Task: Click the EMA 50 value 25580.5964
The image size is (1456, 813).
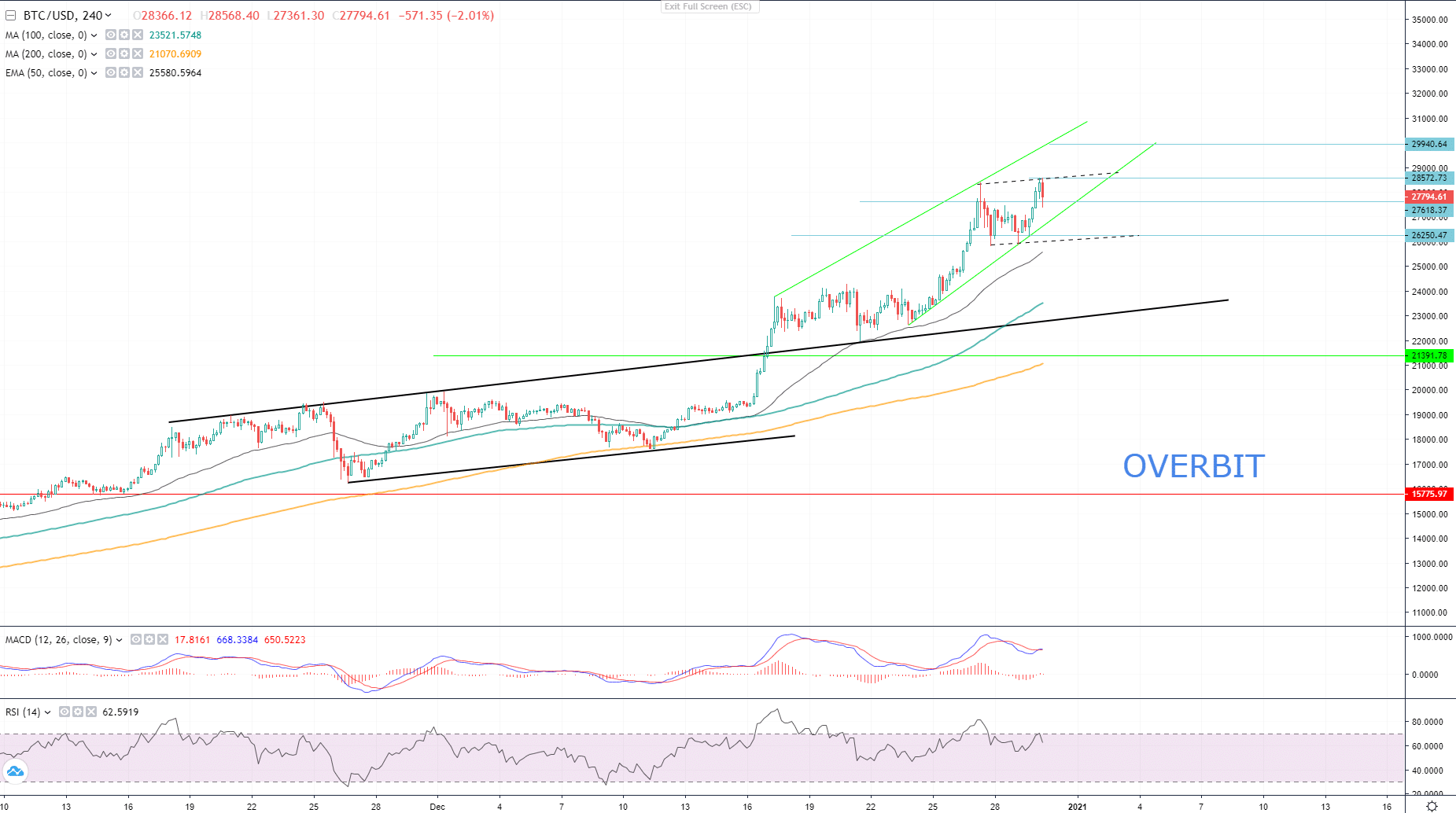Action: point(175,73)
